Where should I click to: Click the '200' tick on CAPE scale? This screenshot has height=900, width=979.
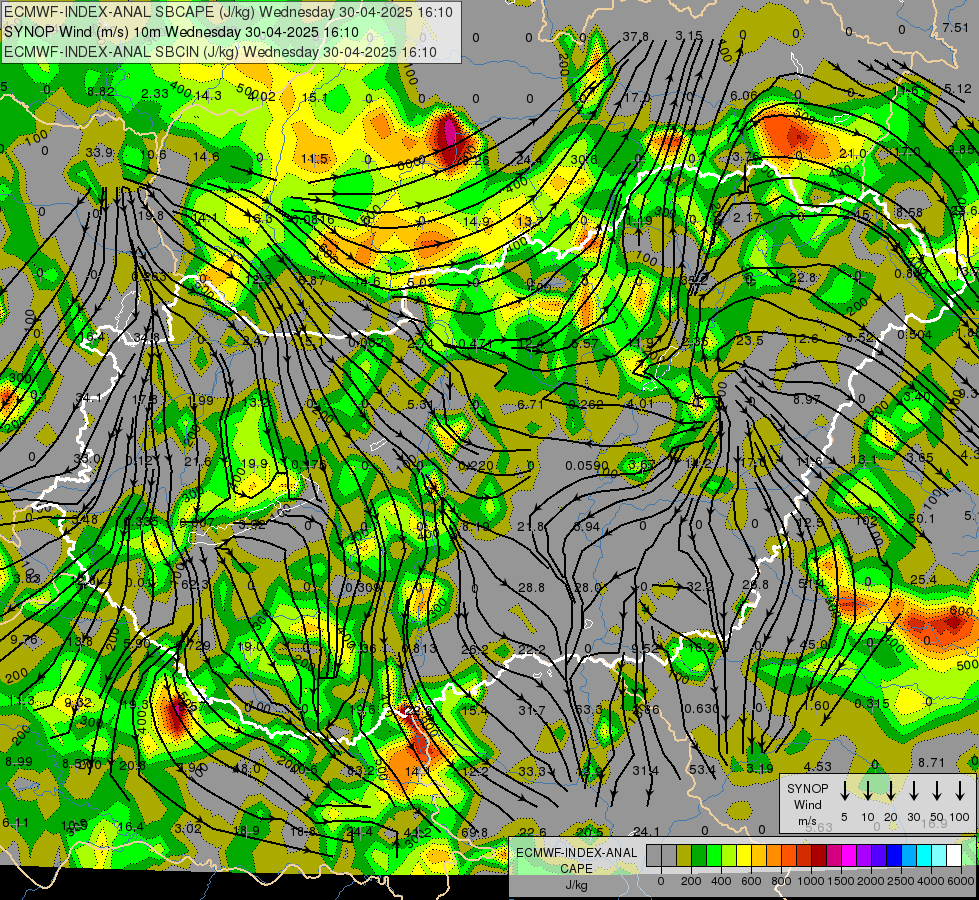pyautogui.click(x=691, y=881)
